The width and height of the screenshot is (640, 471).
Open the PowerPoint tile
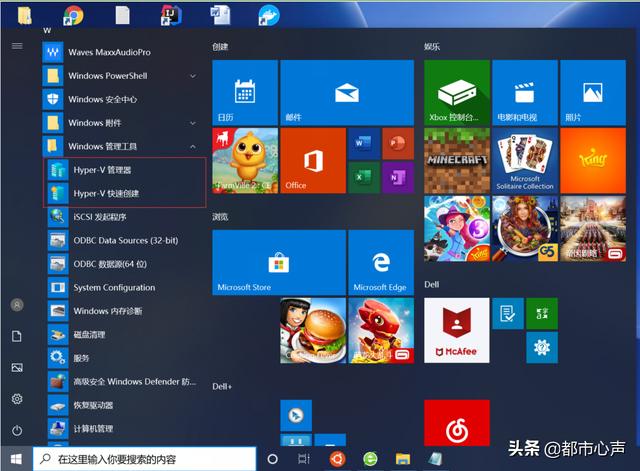tap(398, 144)
